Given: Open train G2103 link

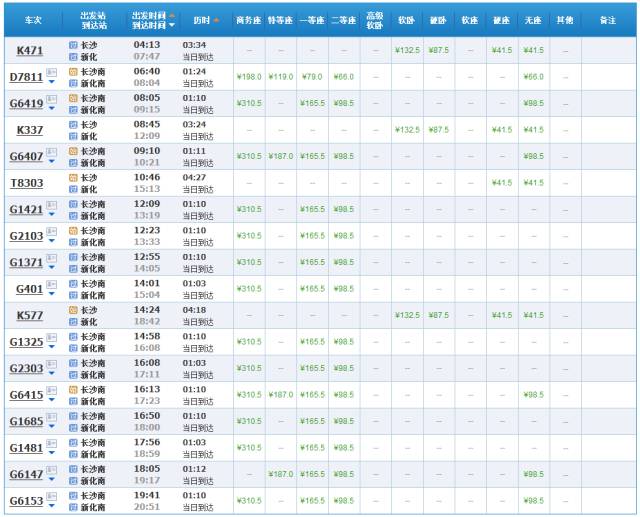Looking at the screenshot, I should click(27, 236).
